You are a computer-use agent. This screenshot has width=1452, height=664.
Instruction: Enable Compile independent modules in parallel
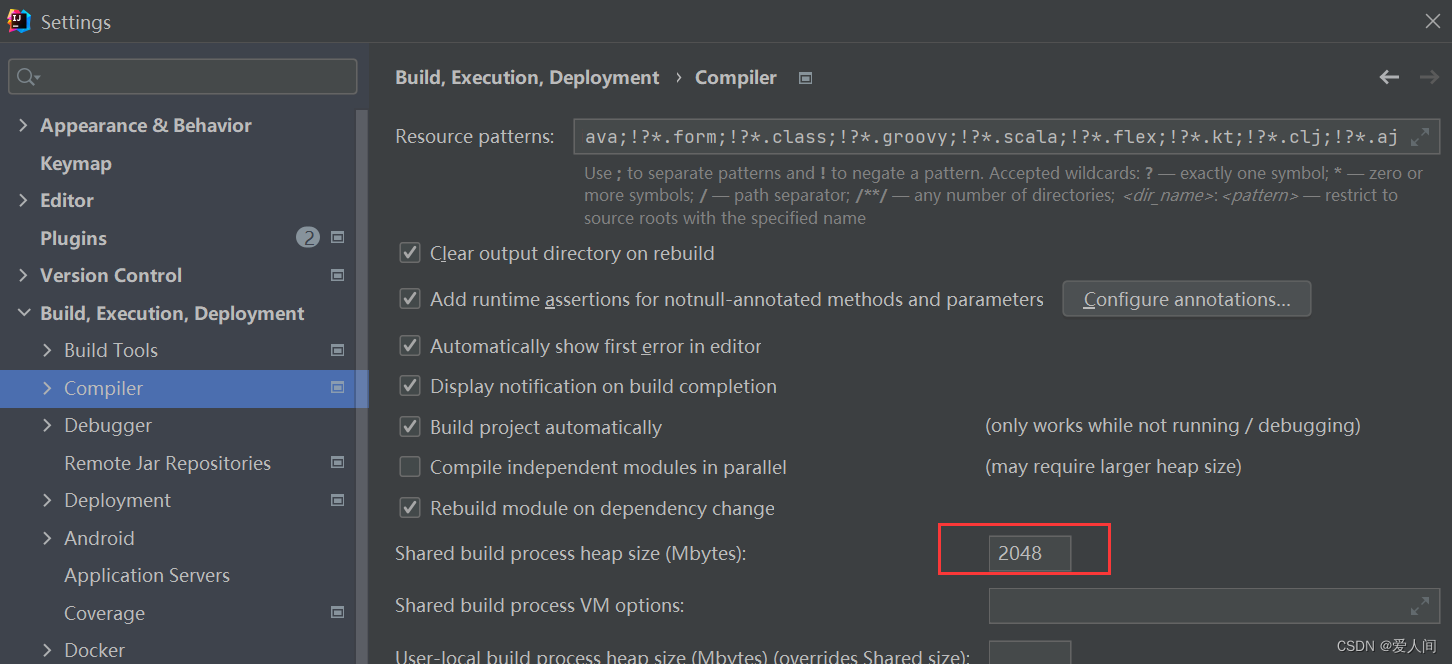coord(410,467)
